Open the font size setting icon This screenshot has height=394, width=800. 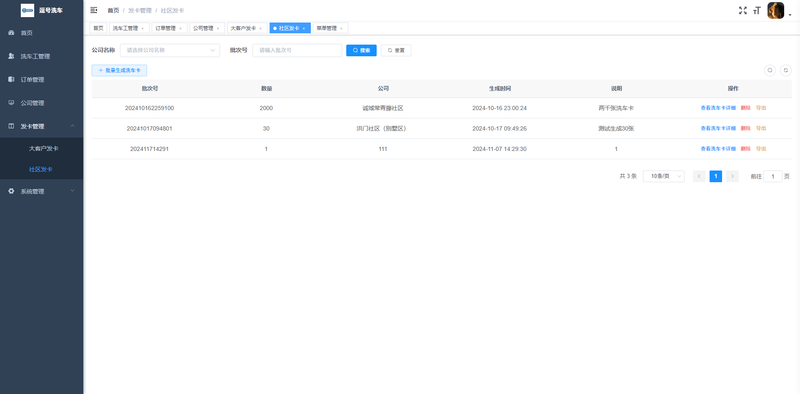tap(757, 10)
